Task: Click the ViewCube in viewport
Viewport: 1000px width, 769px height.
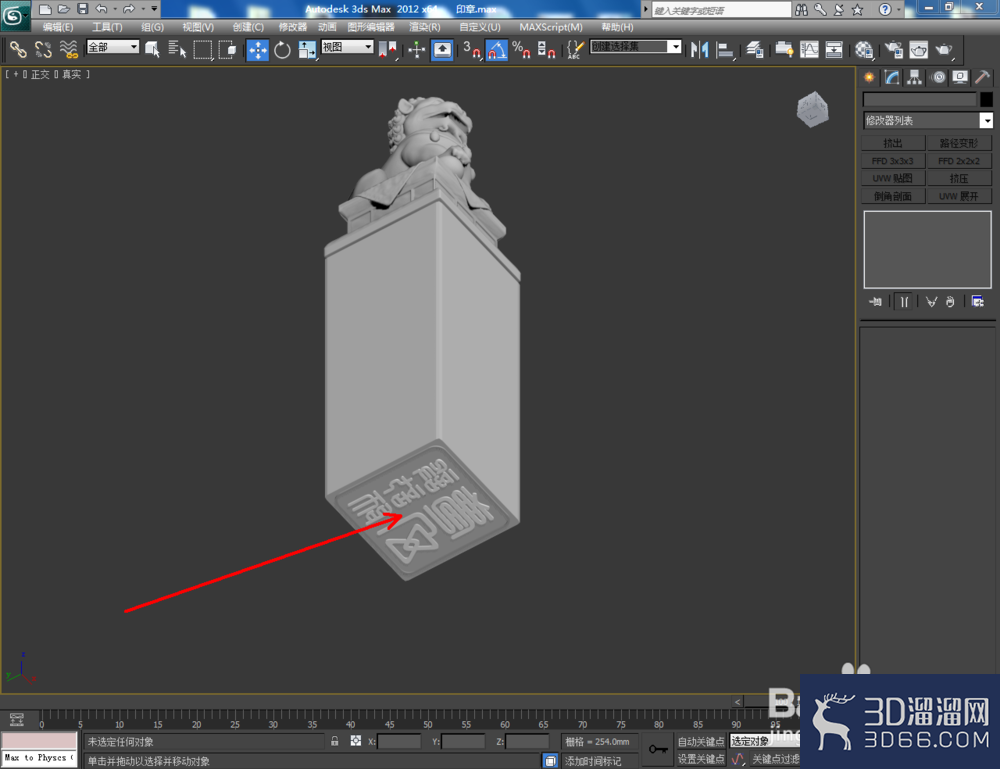Action: [x=812, y=110]
